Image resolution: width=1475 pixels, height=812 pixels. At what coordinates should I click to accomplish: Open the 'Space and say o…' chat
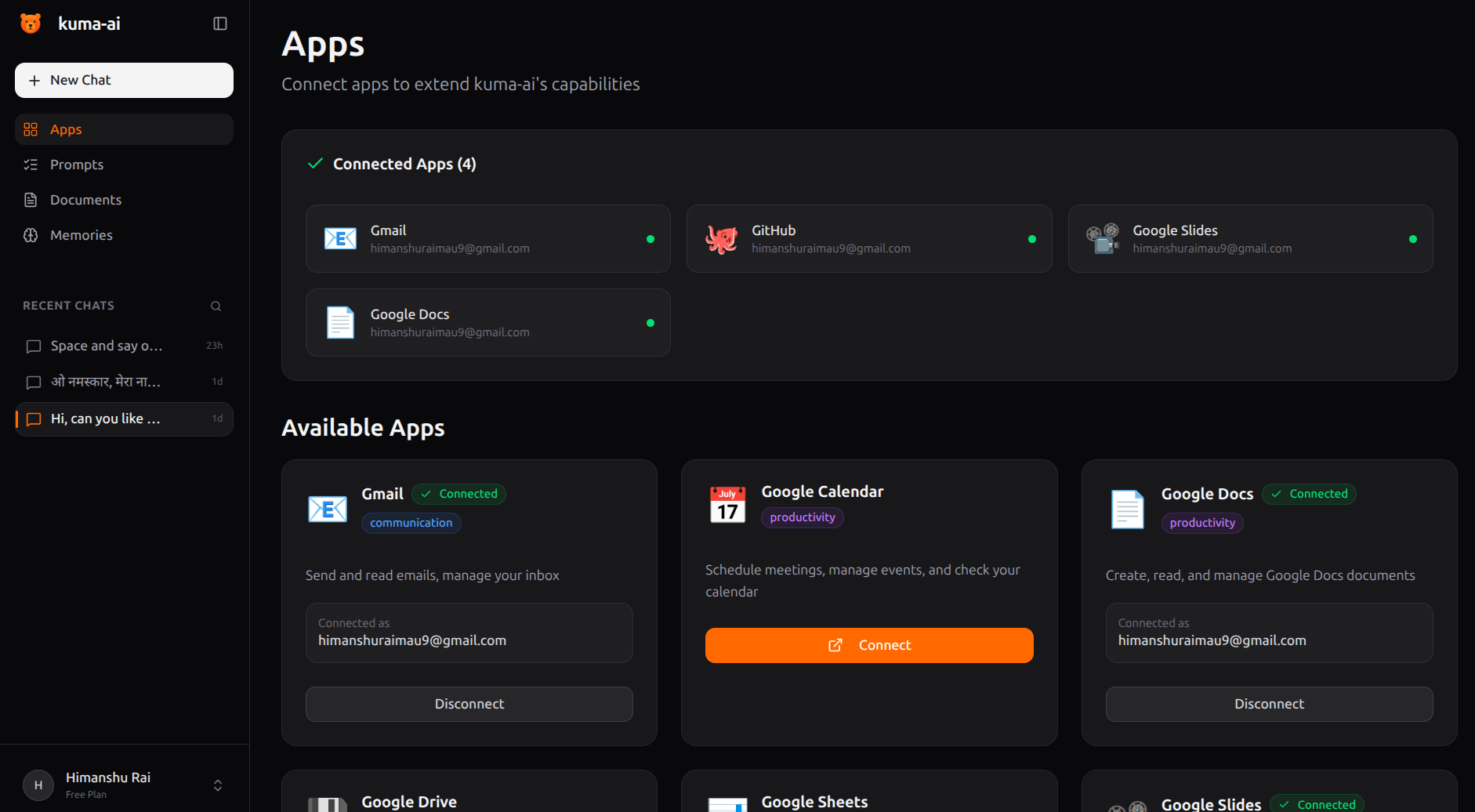(107, 346)
